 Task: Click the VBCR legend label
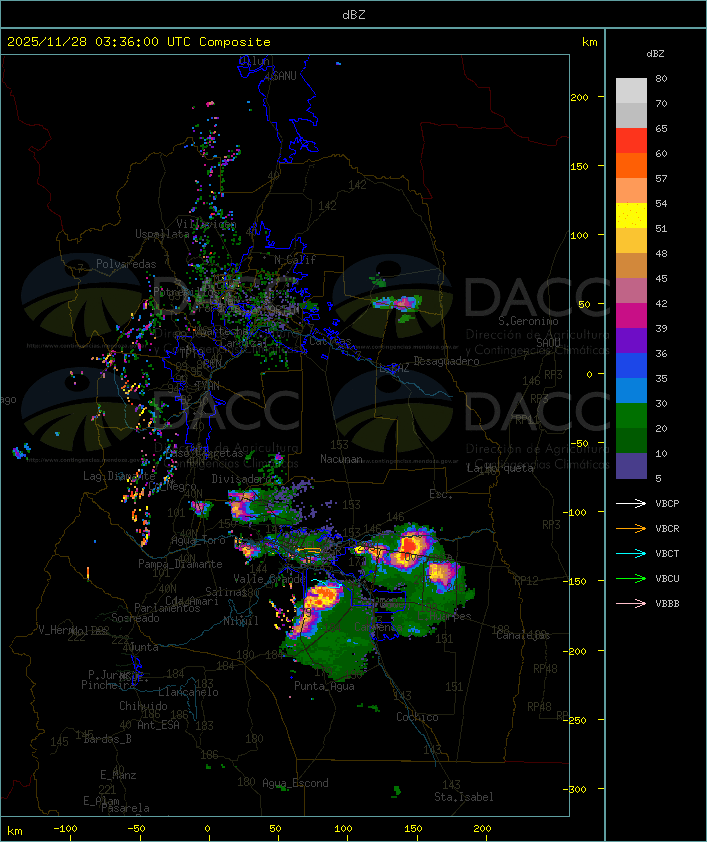[x=667, y=528]
